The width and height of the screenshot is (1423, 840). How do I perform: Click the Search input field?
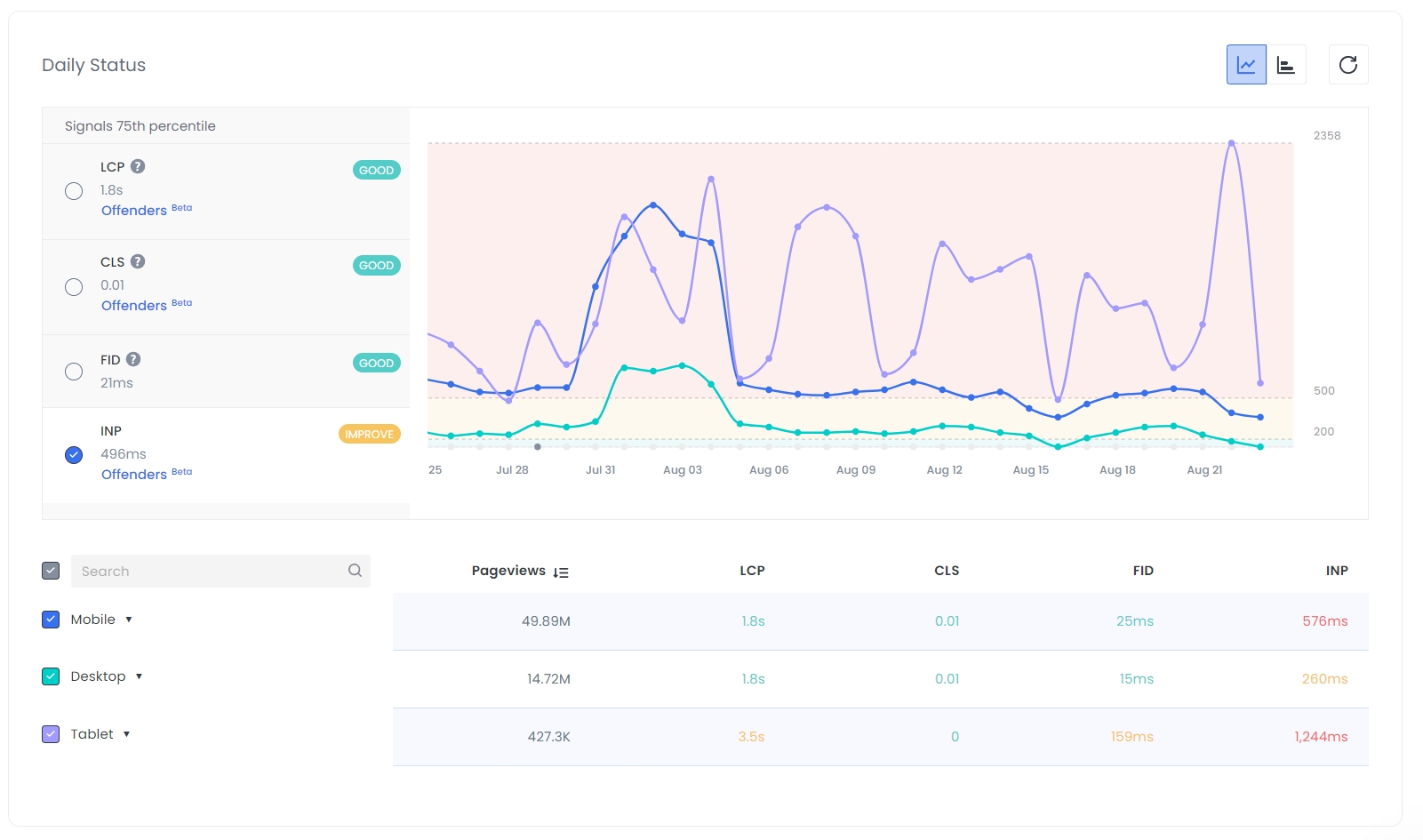(x=209, y=571)
